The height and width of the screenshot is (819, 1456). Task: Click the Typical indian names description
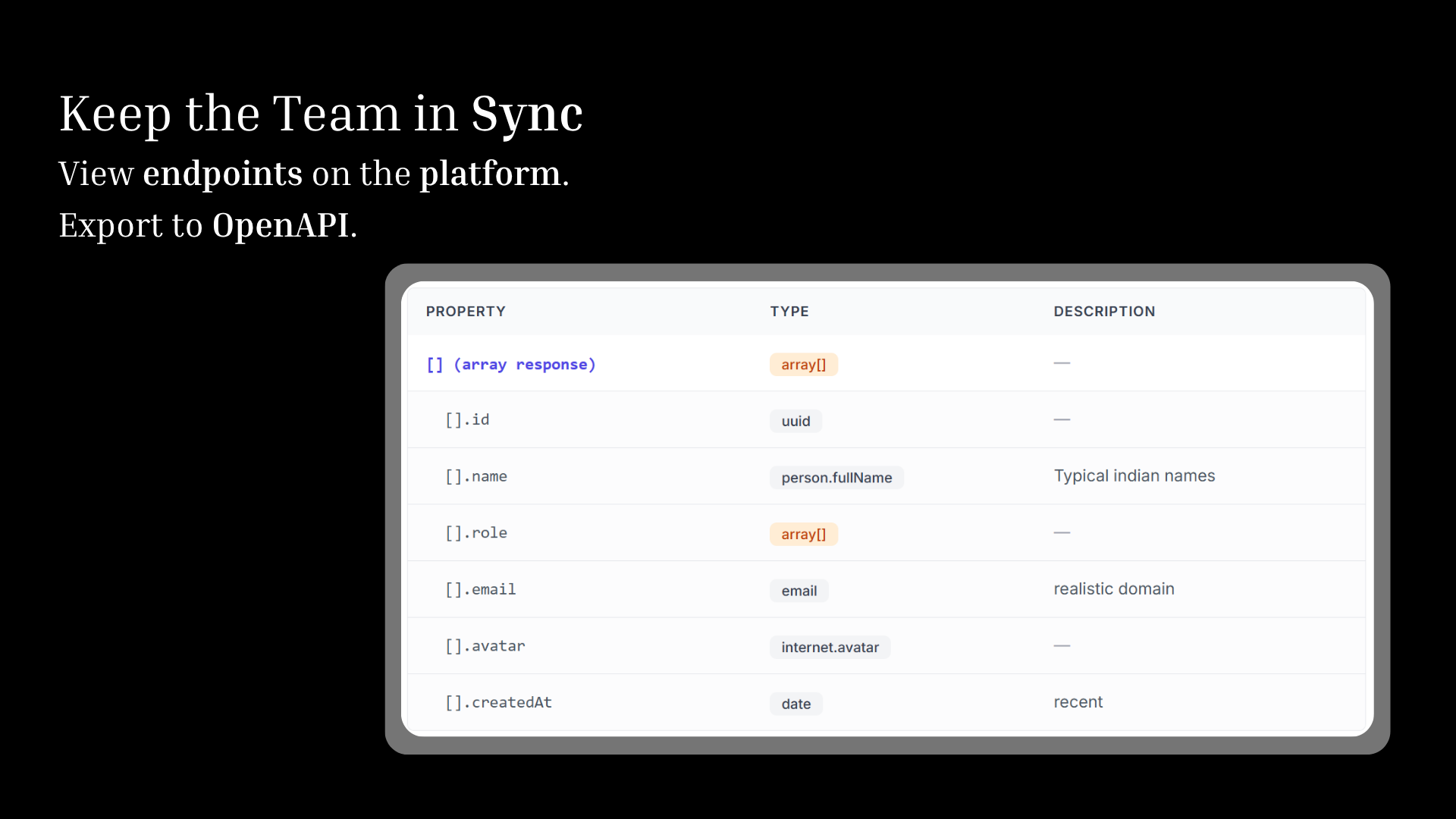tap(1134, 475)
